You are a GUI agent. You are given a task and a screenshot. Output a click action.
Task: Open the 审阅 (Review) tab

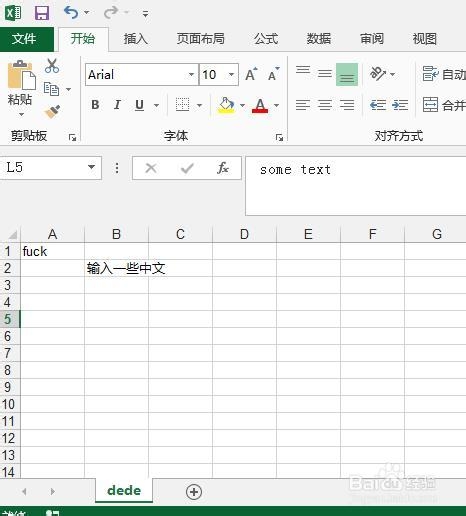point(372,39)
